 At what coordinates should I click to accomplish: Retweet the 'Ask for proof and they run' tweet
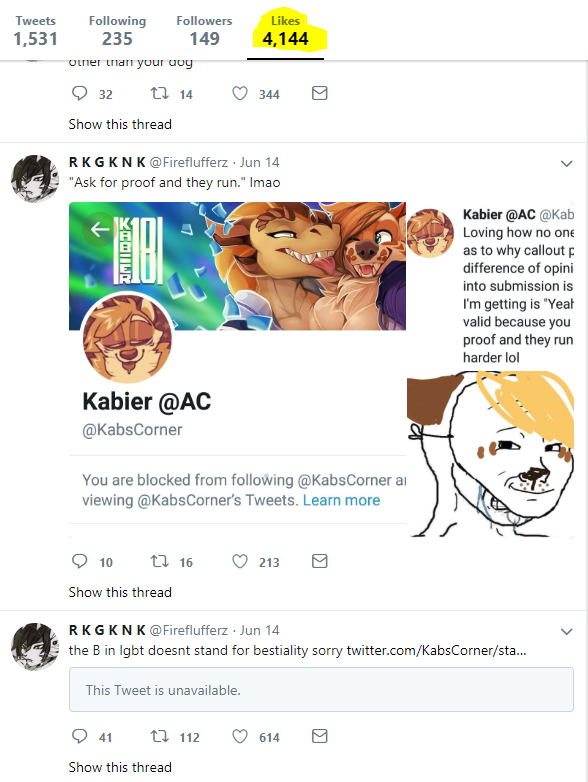tap(160, 562)
